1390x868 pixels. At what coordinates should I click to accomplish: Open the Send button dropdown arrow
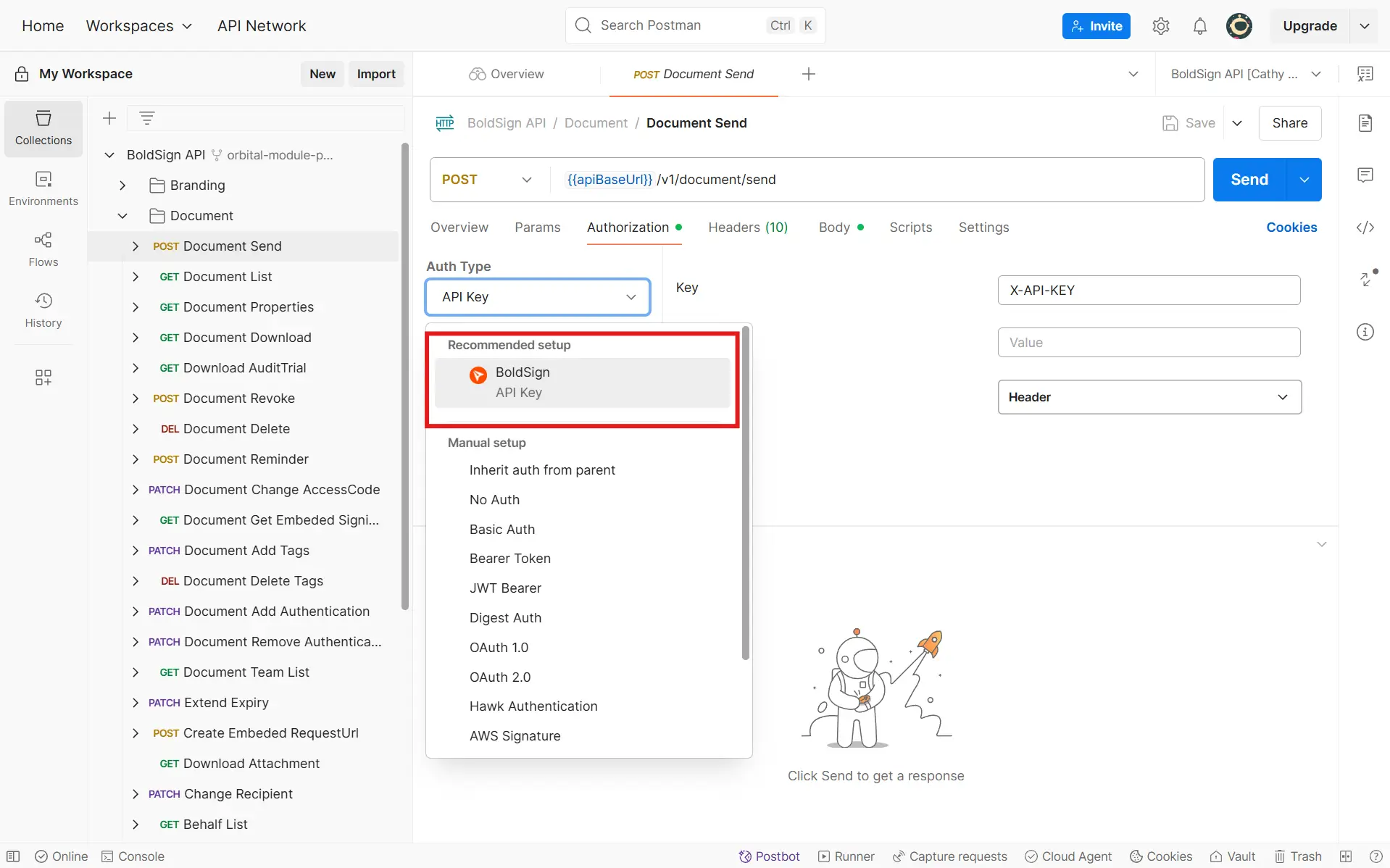(x=1304, y=180)
